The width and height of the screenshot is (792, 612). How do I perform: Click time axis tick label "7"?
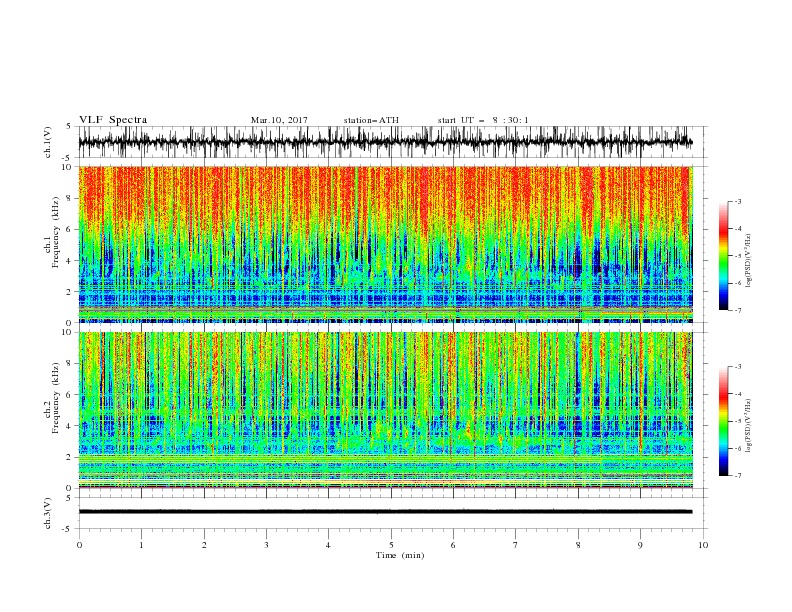click(x=516, y=545)
